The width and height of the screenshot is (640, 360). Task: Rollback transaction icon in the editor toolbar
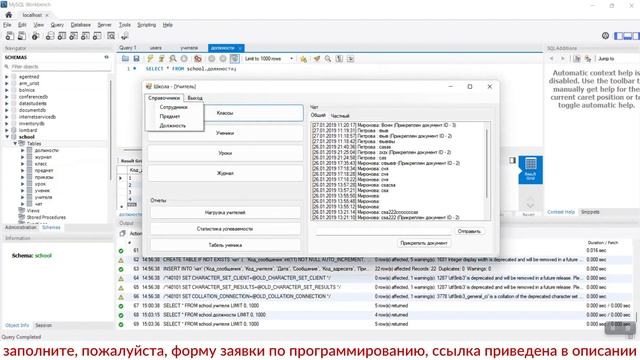coord(223,59)
